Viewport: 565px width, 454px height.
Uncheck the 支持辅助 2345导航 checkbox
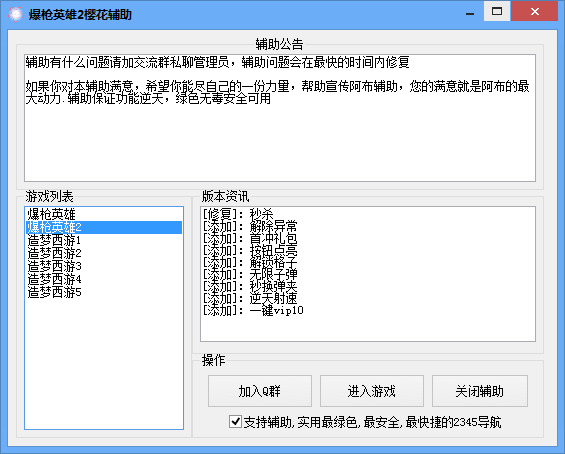tap(235, 422)
